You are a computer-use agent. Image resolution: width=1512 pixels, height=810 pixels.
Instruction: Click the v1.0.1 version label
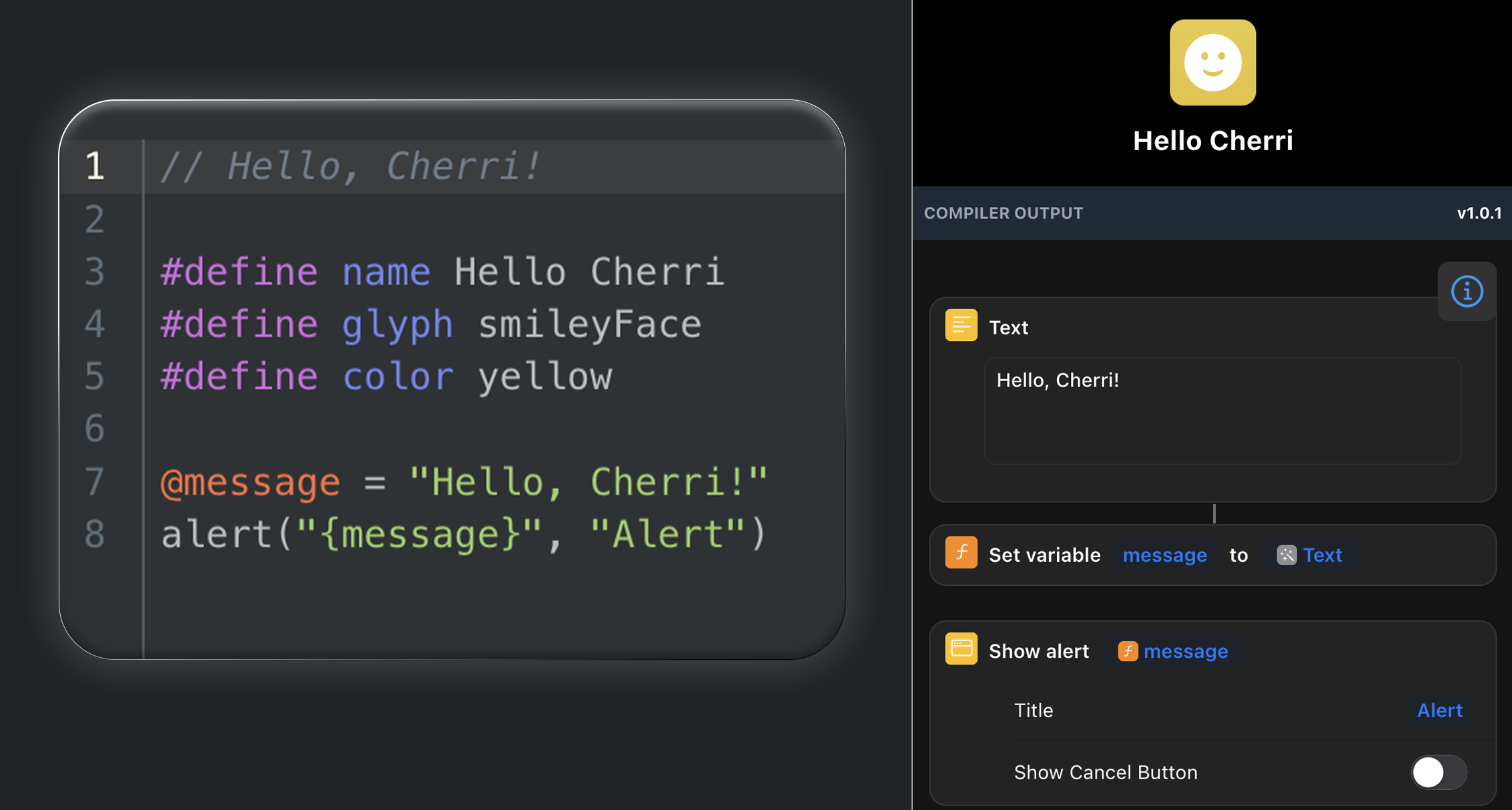1477,213
